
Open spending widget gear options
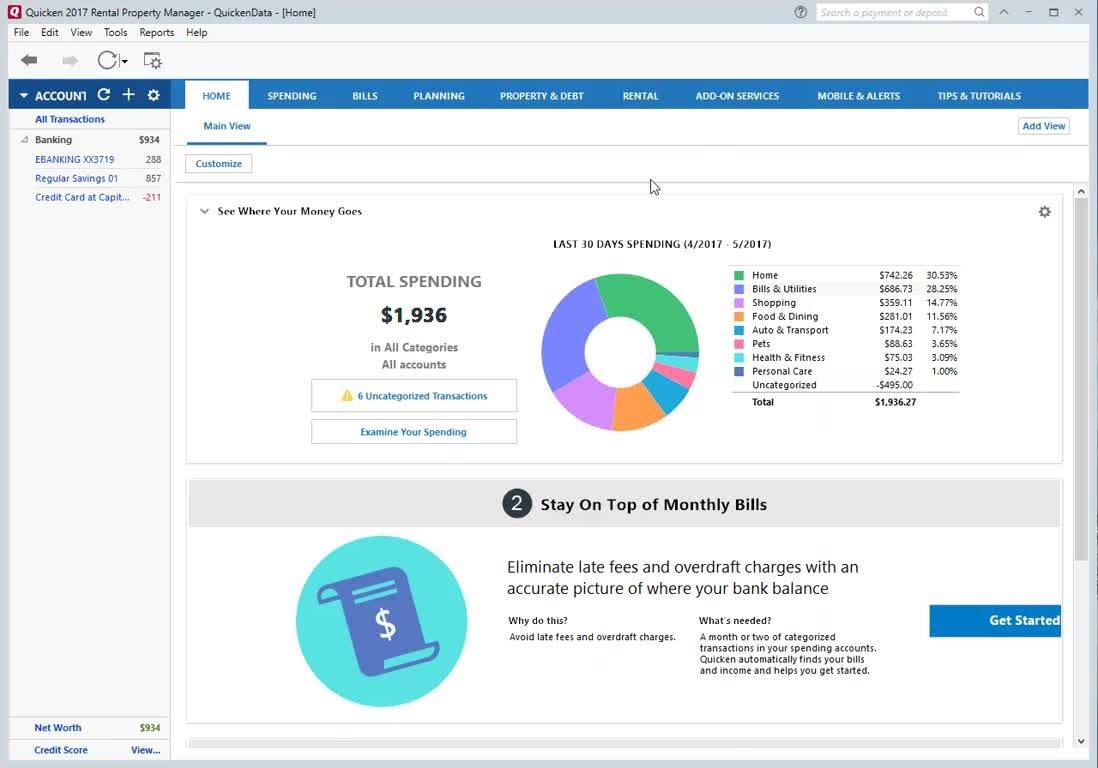[1044, 212]
